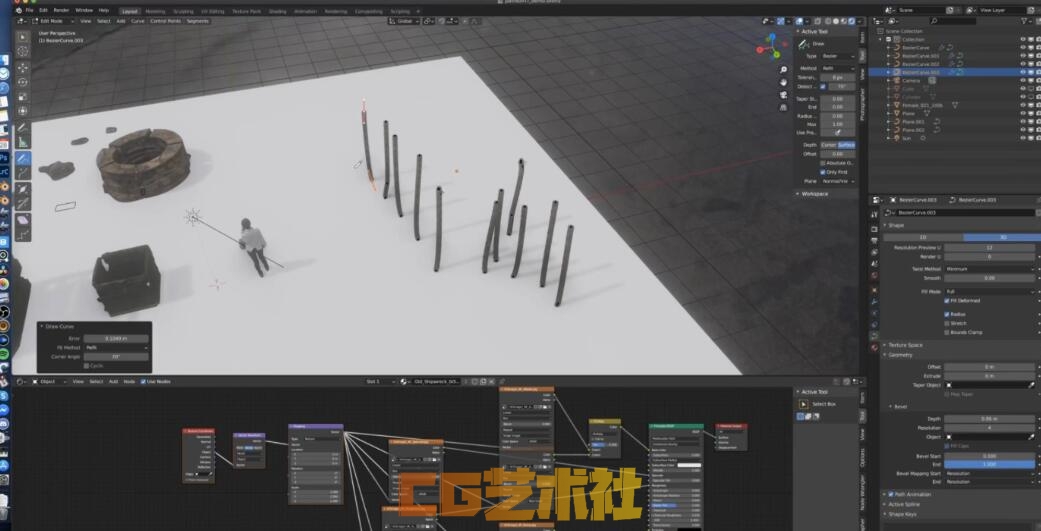Image resolution: width=1041 pixels, height=531 pixels.
Task: Set draw Depth to Cursor
Action: point(829,145)
